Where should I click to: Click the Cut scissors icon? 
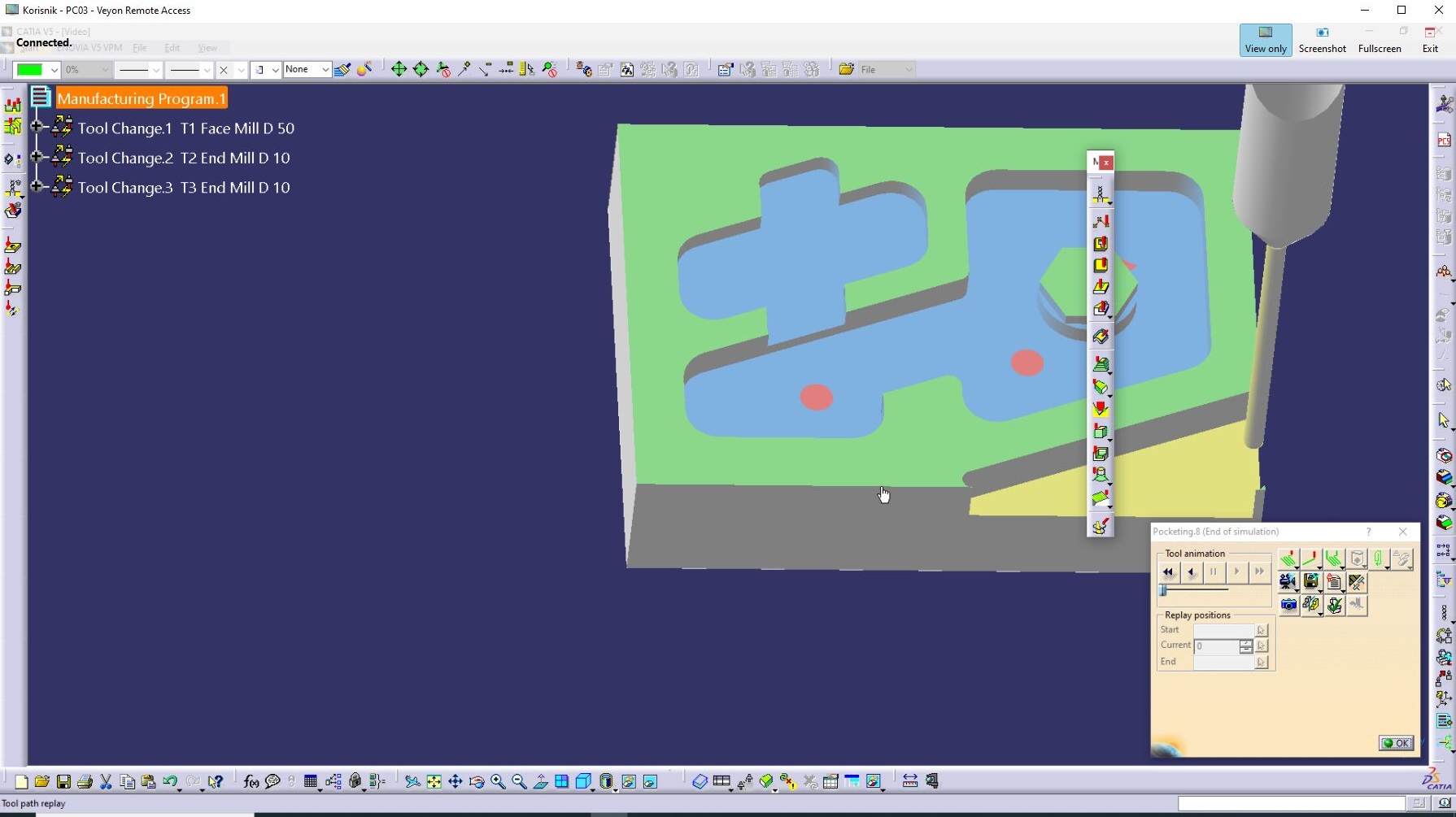coord(106,782)
